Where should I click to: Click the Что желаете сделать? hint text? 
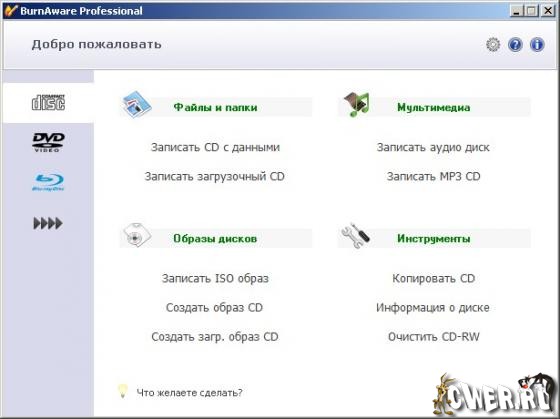pos(189,393)
